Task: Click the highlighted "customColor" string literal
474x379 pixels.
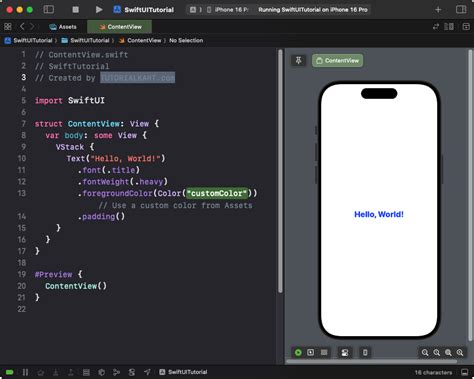Action: click(217, 193)
